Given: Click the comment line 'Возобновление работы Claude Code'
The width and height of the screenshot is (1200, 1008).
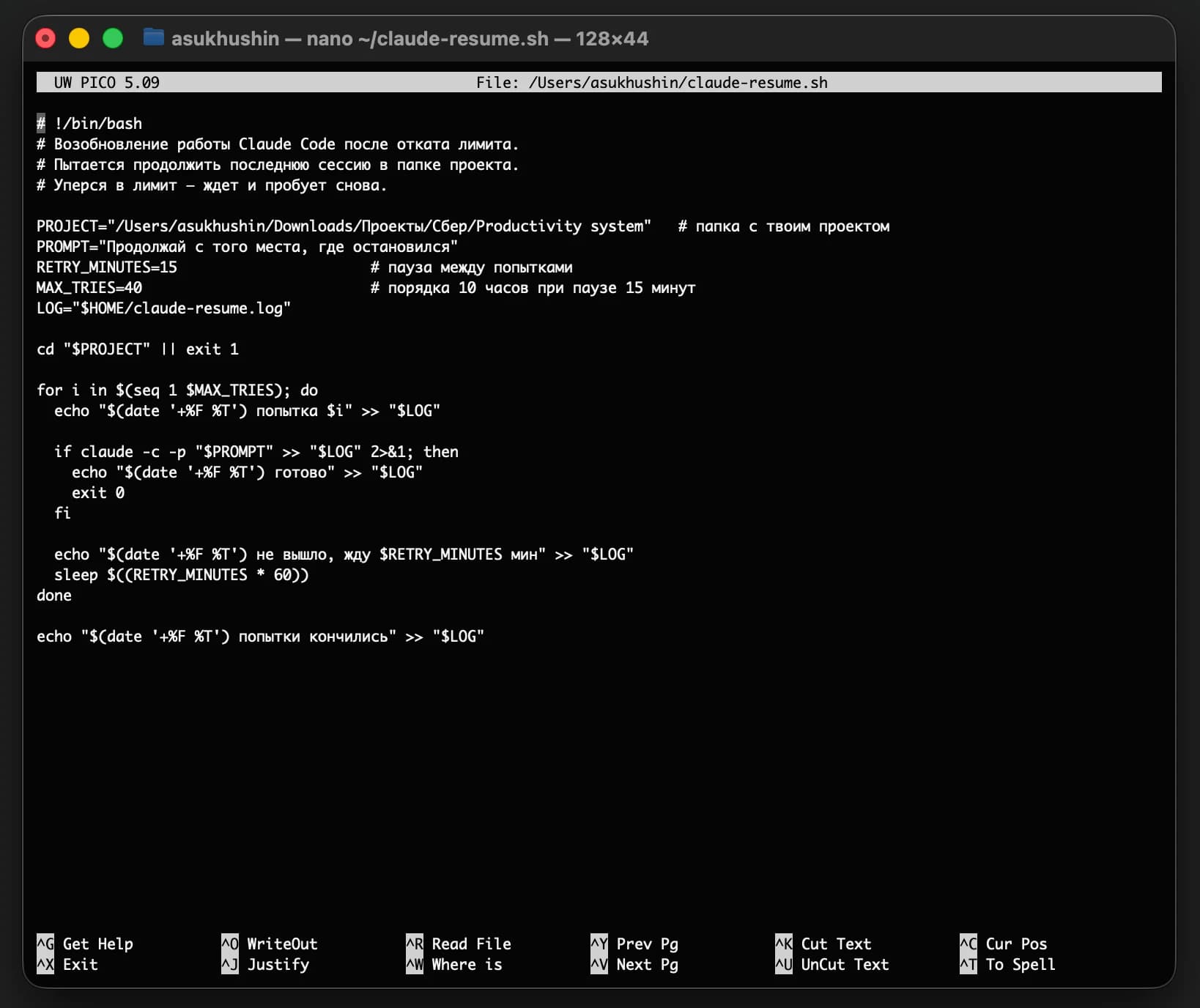Looking at the screenshot, I should click(x=278, y=144).
